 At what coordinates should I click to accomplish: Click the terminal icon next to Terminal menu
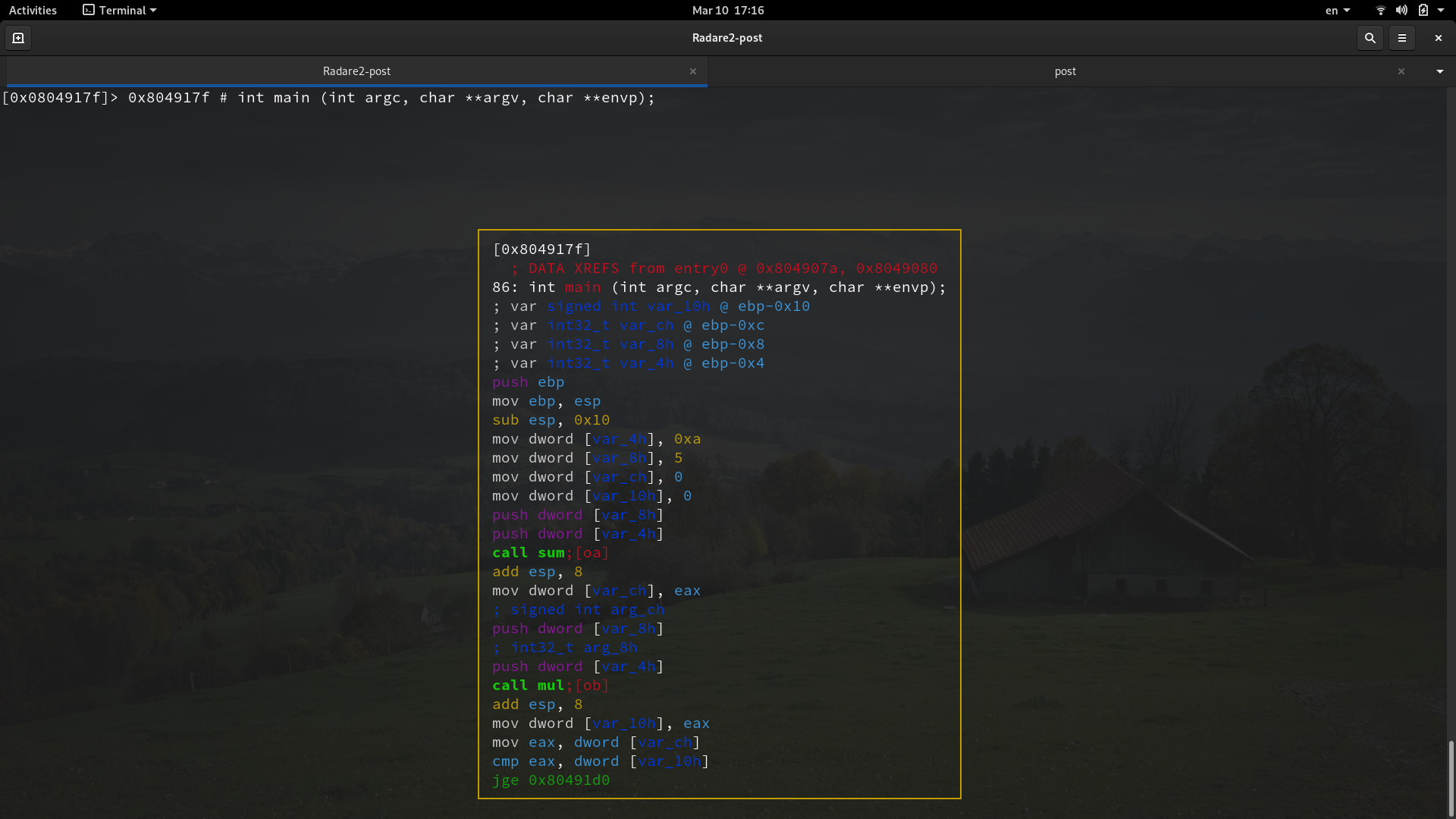tap(87, 10)
